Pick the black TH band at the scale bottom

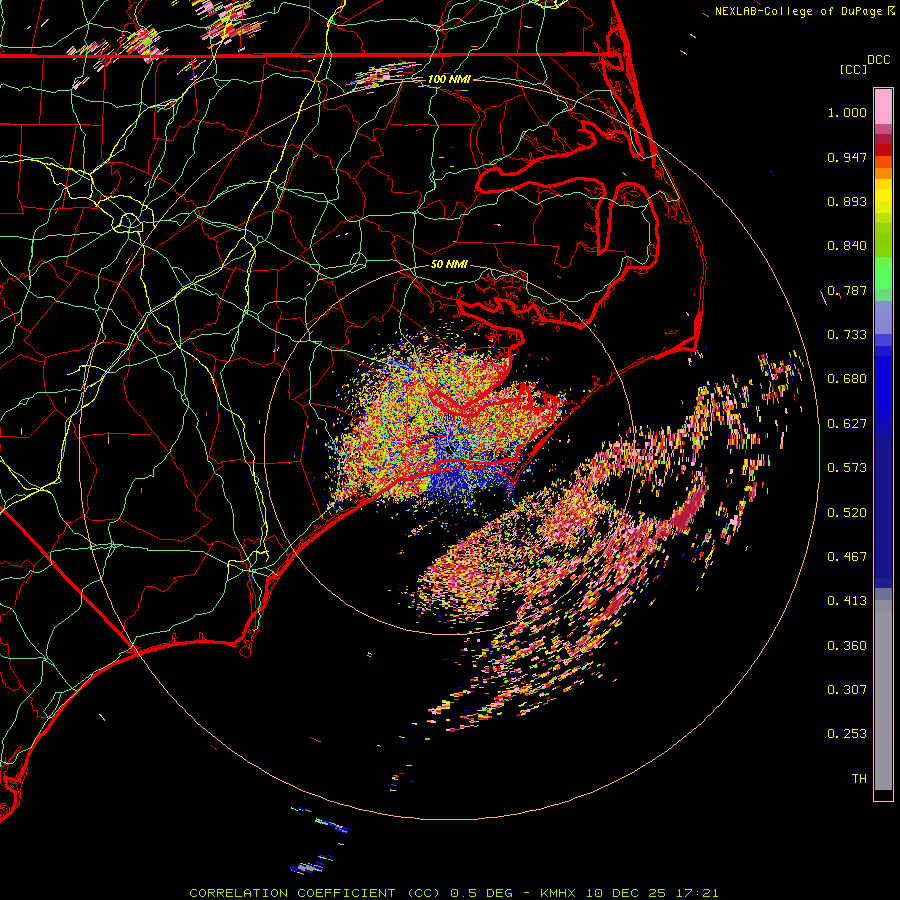click(883, 795)
